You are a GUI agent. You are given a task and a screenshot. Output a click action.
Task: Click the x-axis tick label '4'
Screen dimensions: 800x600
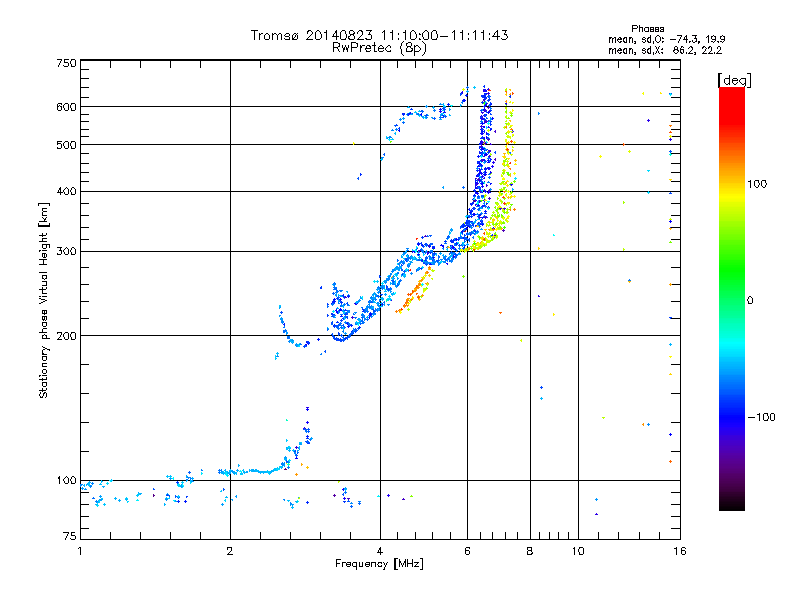click(380, 551)
